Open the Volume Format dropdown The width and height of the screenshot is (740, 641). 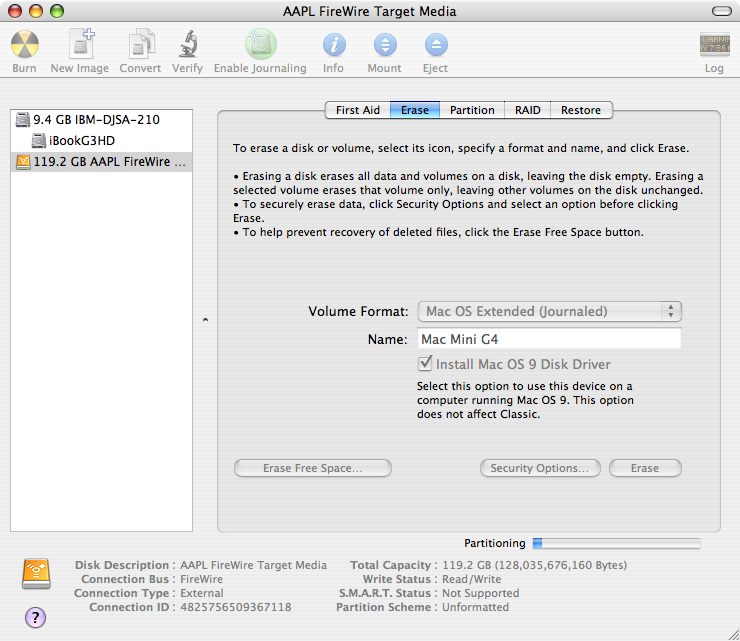(550, 312)
